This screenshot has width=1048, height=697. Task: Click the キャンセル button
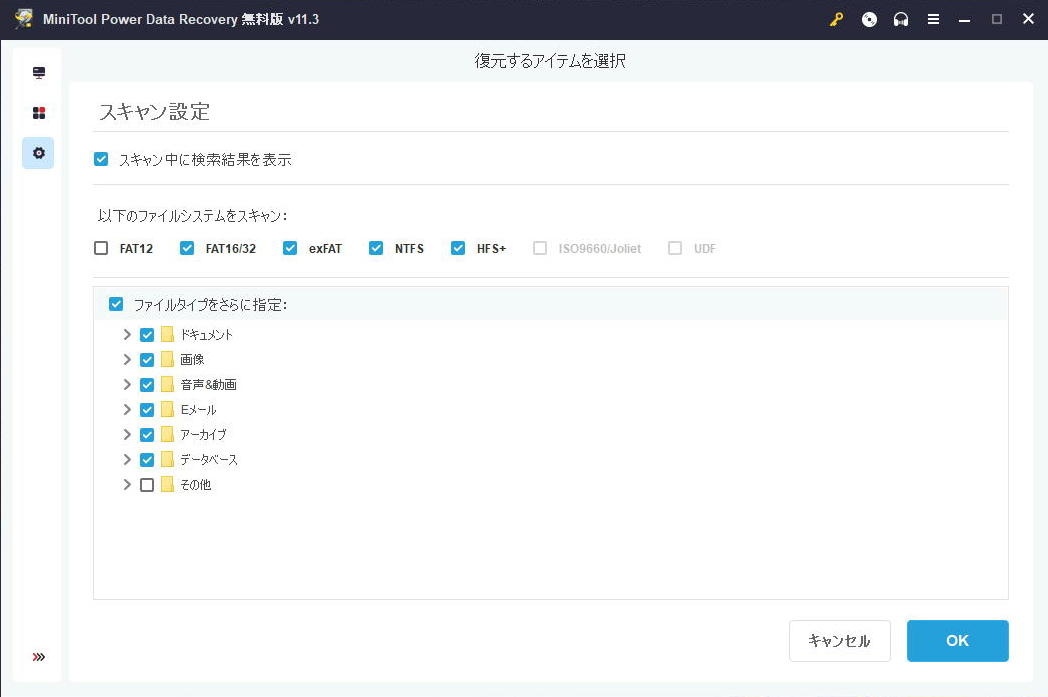(839, 640)
